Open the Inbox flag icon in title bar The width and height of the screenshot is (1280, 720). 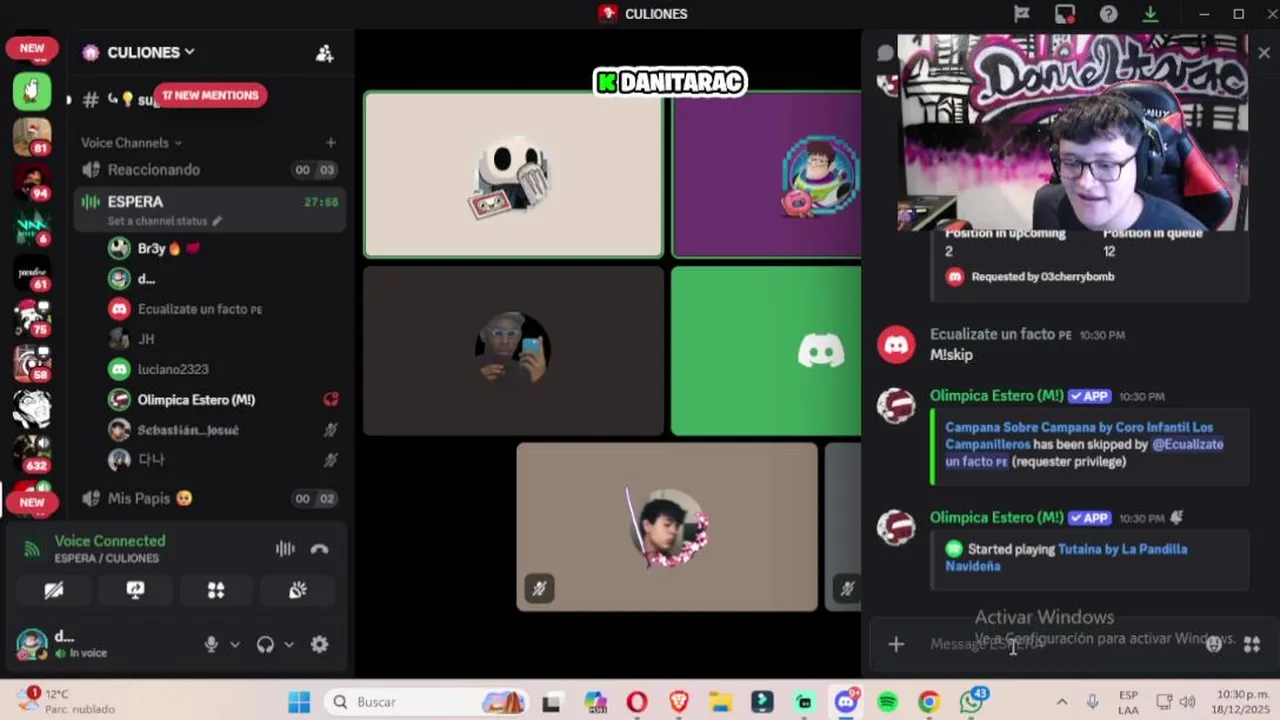(1021, 14)
